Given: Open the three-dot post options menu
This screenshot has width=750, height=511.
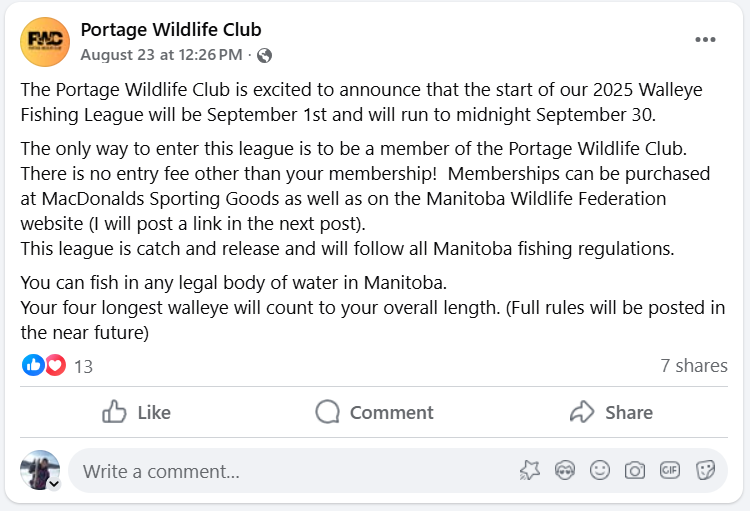Looking at the screenshot, I should tap(705, 40).
